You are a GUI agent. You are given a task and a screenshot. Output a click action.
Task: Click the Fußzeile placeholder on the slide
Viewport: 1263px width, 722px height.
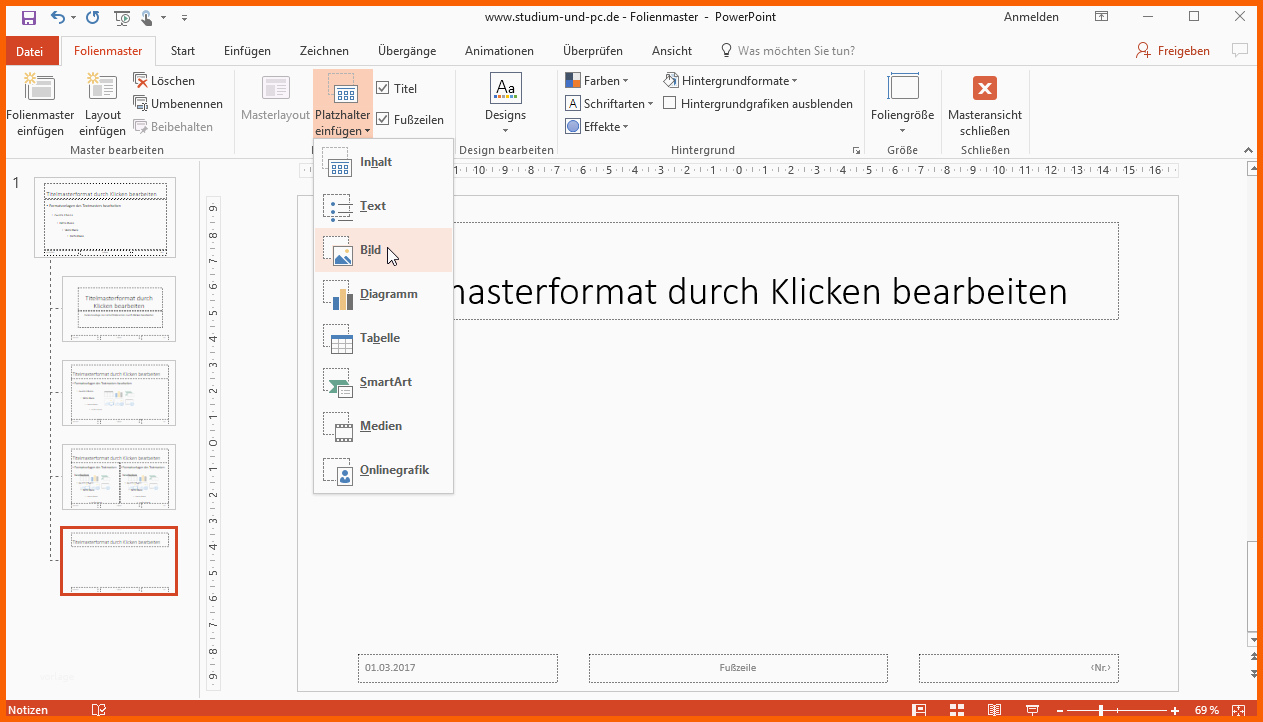738,667
